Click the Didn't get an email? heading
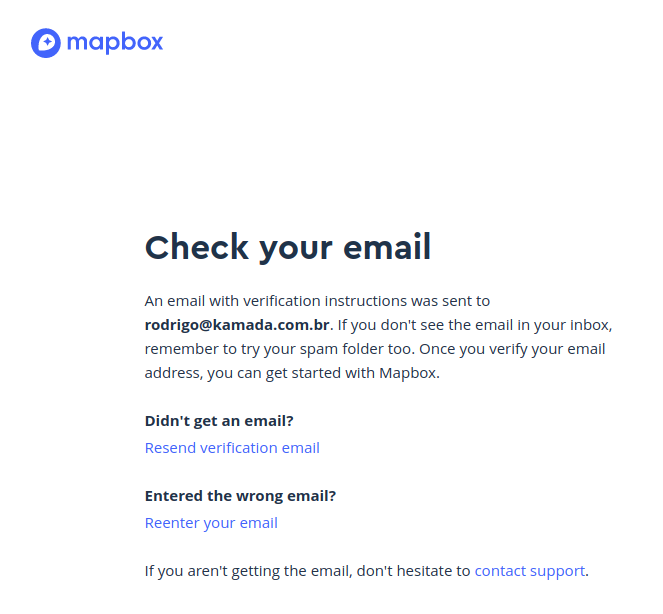Screen dimensions: 663x614 click(x=219, y=420)
